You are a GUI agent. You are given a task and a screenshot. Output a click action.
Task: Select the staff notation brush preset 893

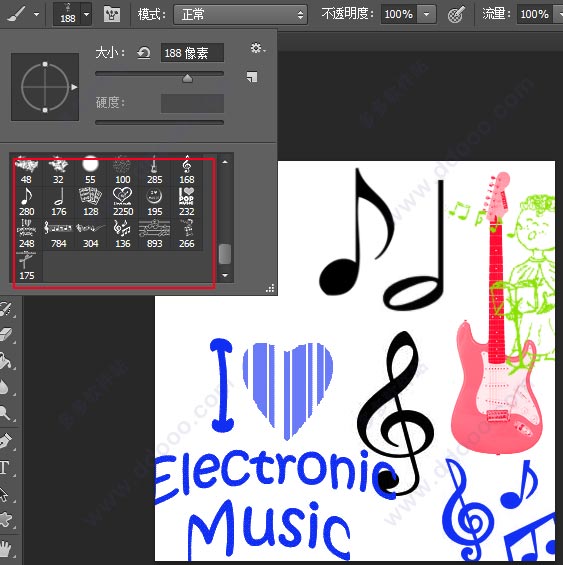[155, 234]
